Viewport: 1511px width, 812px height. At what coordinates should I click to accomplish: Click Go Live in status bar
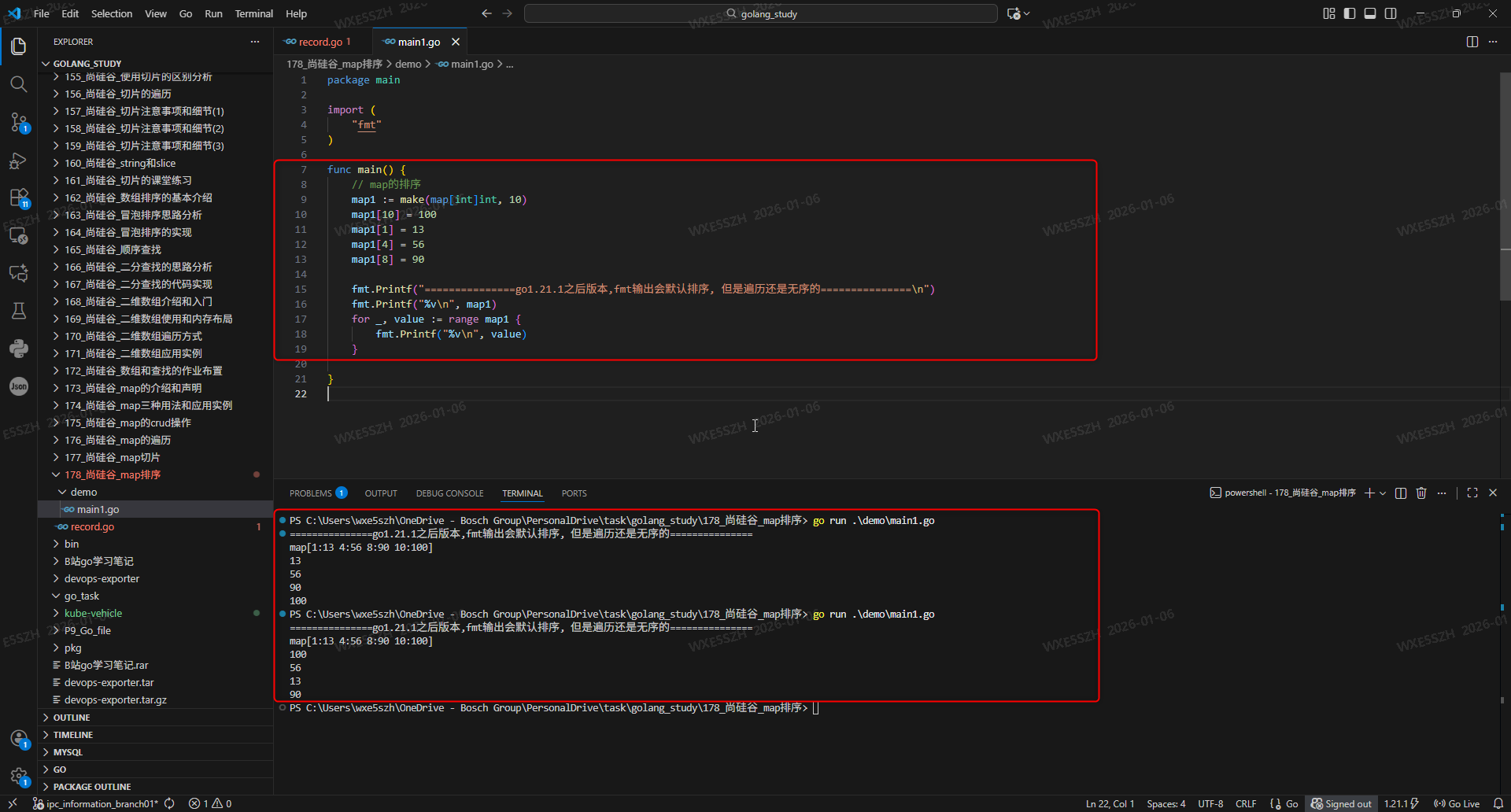coord(1457,803)
